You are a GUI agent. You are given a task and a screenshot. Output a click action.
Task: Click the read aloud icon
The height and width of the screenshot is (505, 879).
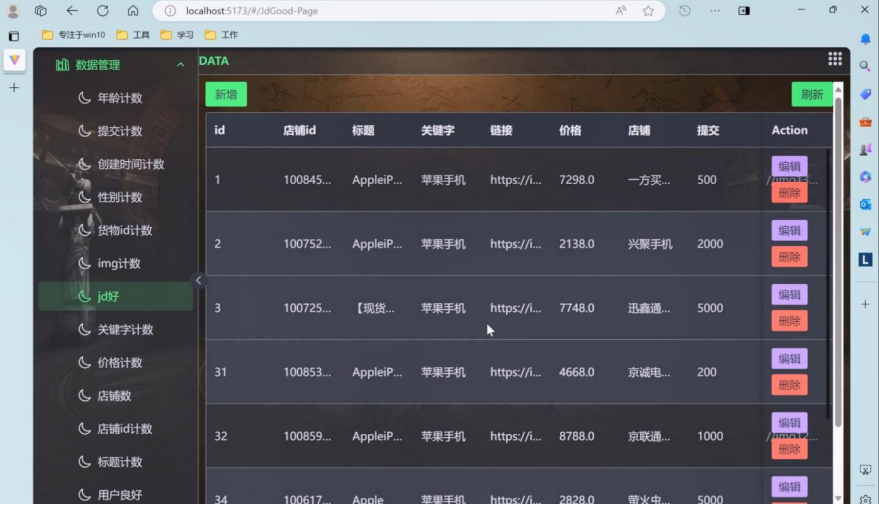[621, 11]
